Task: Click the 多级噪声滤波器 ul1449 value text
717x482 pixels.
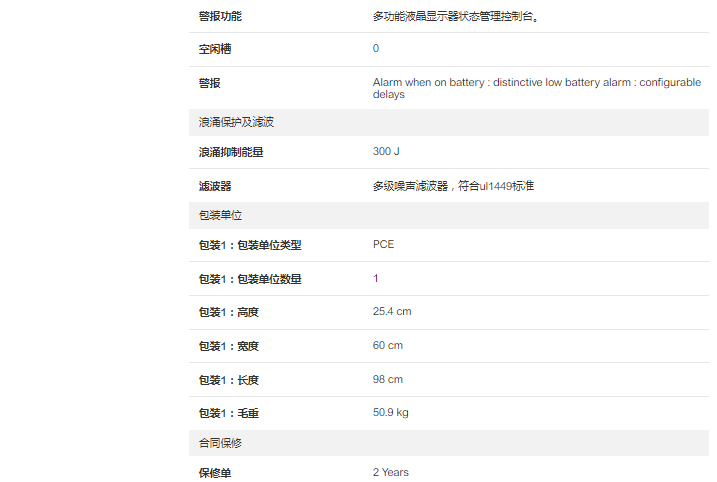Action: 453,186
